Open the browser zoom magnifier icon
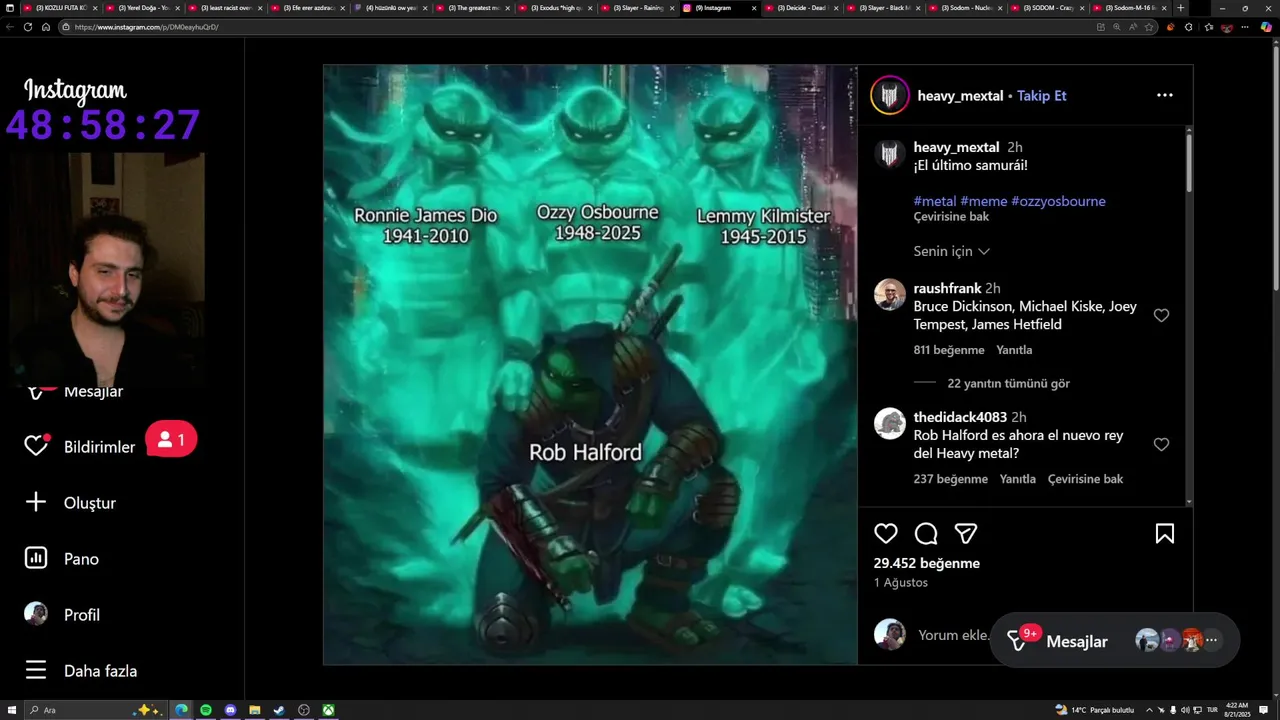This screenshot has width=1280, height=720. (1116, 27)
